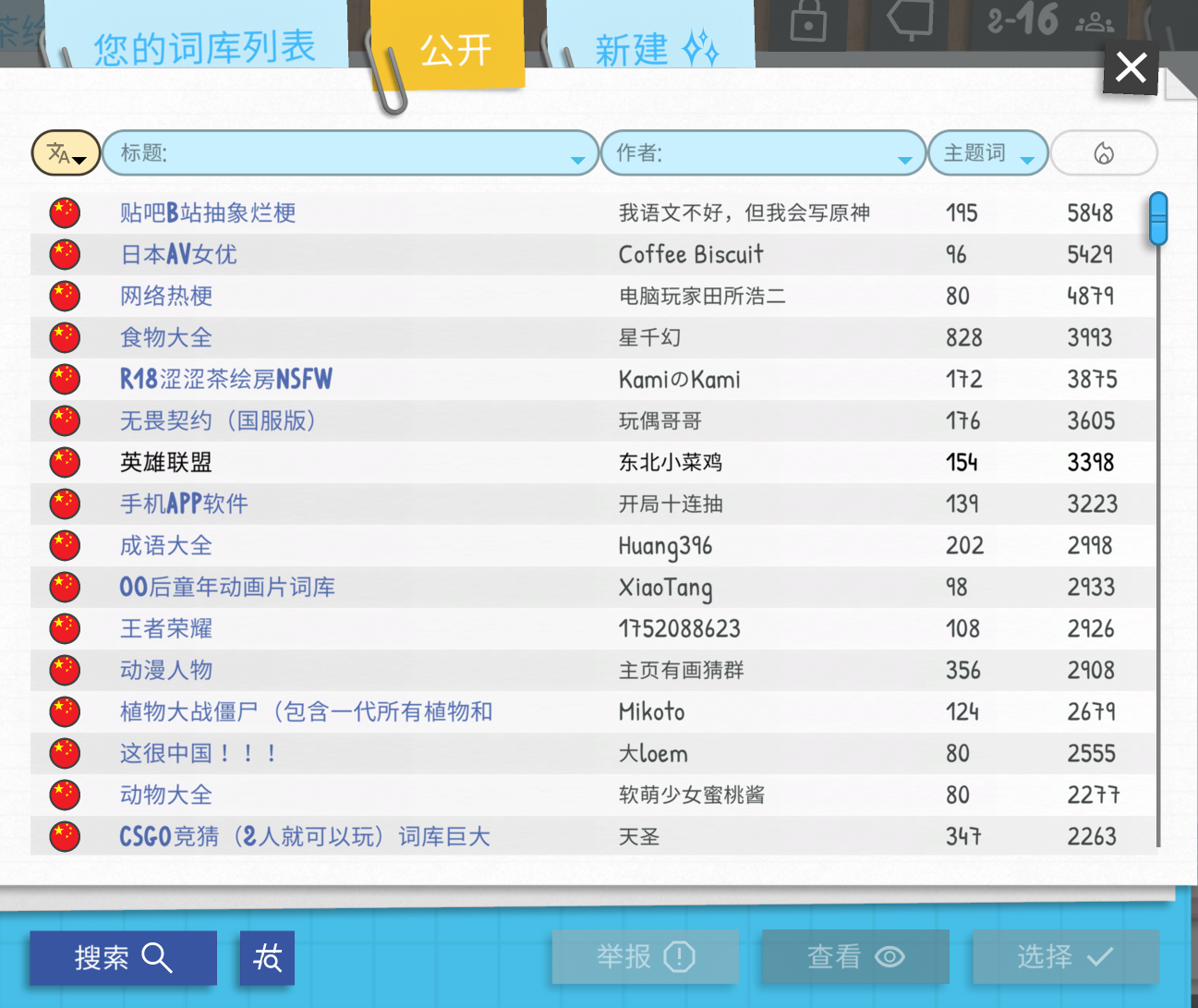
Task: Select the 食物大全 word list
Action: [x=594, y=337]
